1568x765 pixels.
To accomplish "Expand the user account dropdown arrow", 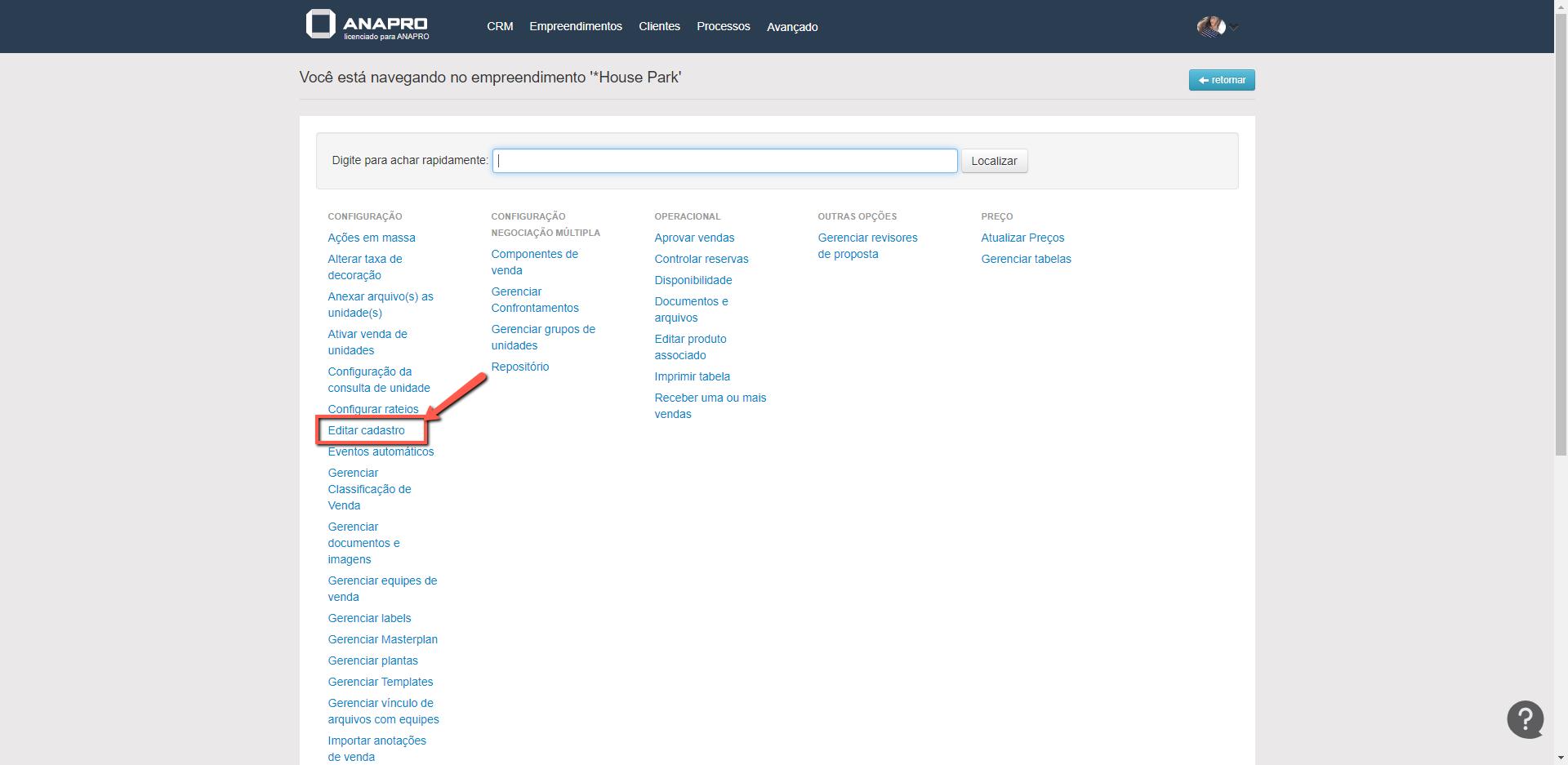I will point(1235,28).
